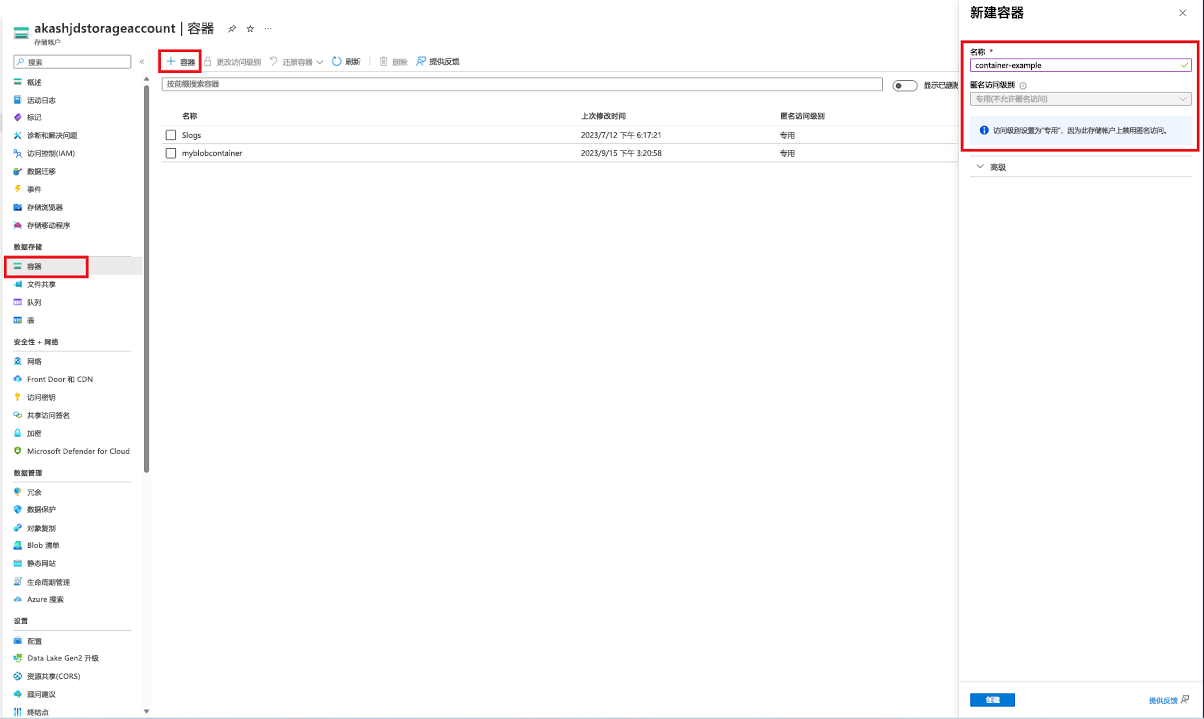The height and width of the screenshot is (719, 1204).
Task: Open 数据保护 data protection in sidebar
Action: [41, 509]
